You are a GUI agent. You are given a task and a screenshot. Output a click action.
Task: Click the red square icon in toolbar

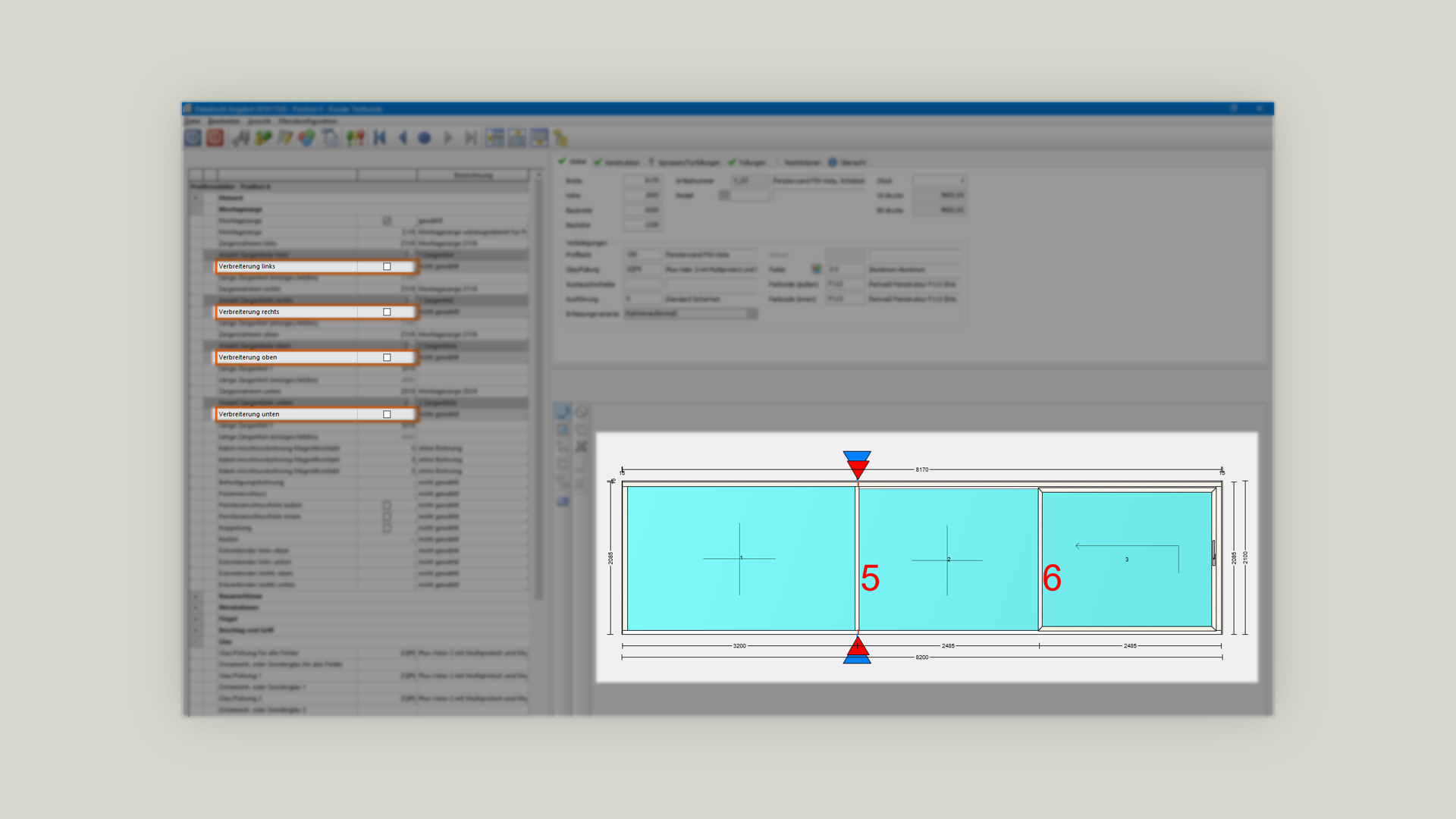(x=215, y=137)
